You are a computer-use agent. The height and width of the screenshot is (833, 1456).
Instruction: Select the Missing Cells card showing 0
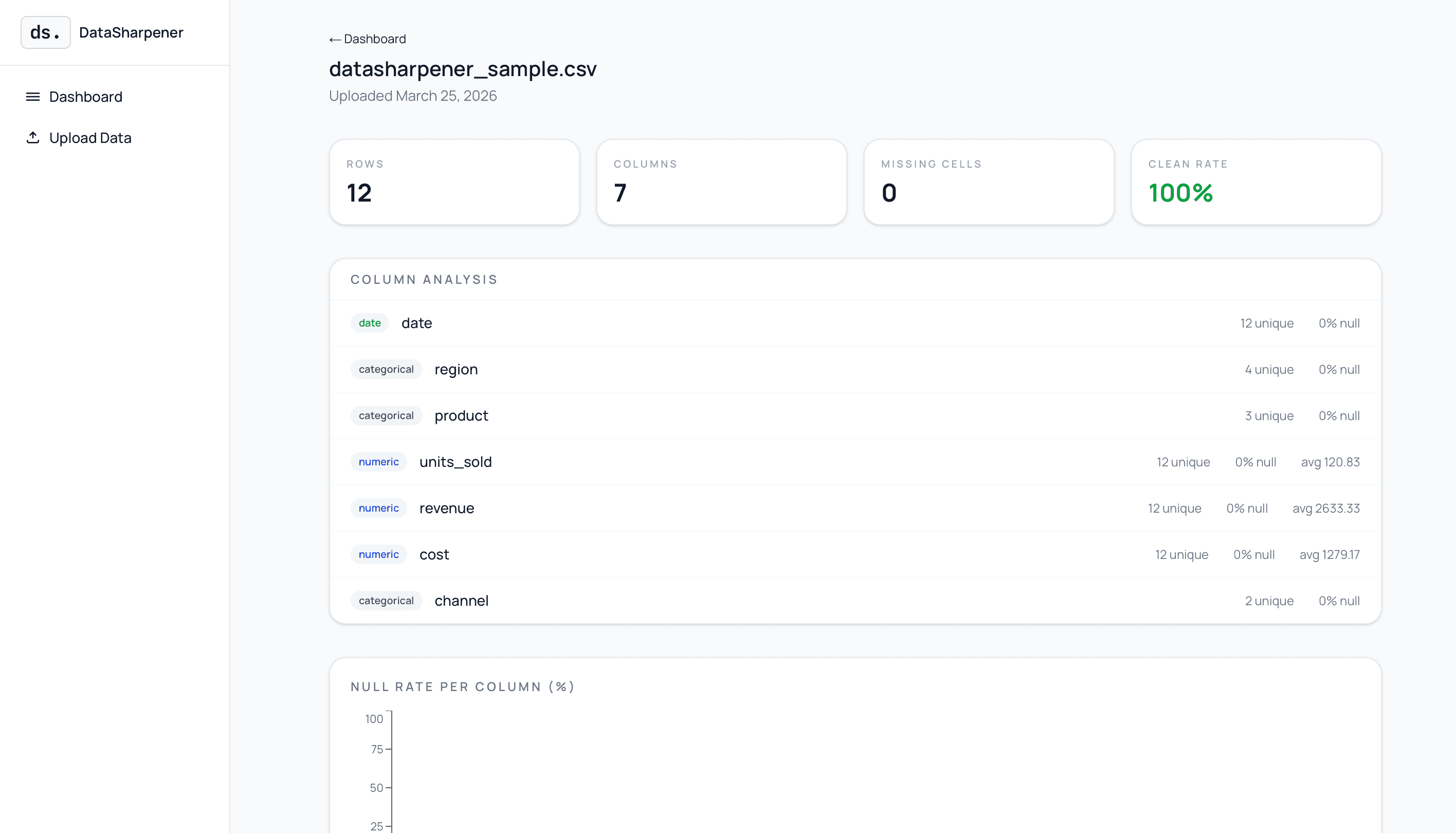(989, 182)
